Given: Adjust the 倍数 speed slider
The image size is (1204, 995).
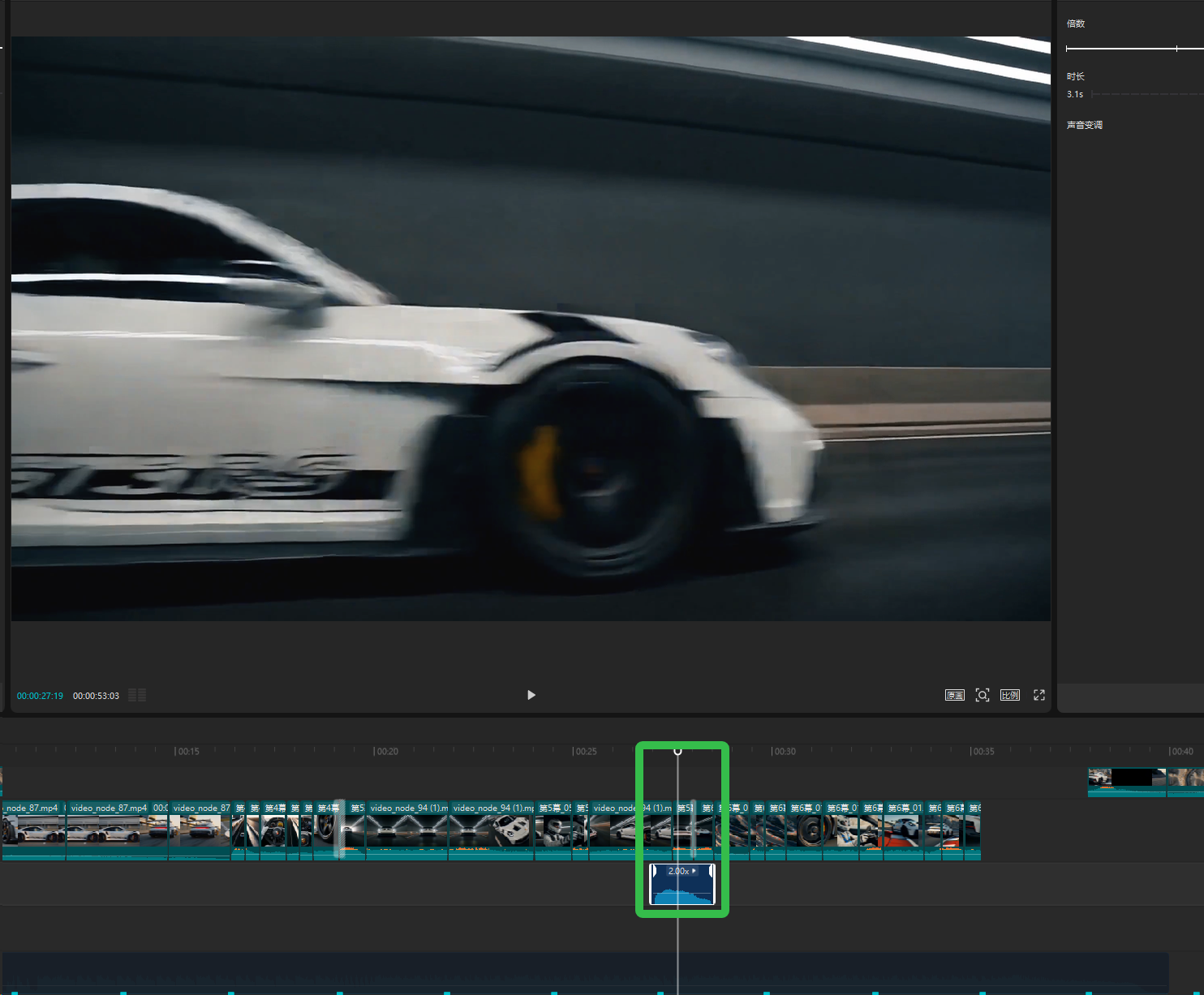Looking at the screenshot, I should point(1134,49).
